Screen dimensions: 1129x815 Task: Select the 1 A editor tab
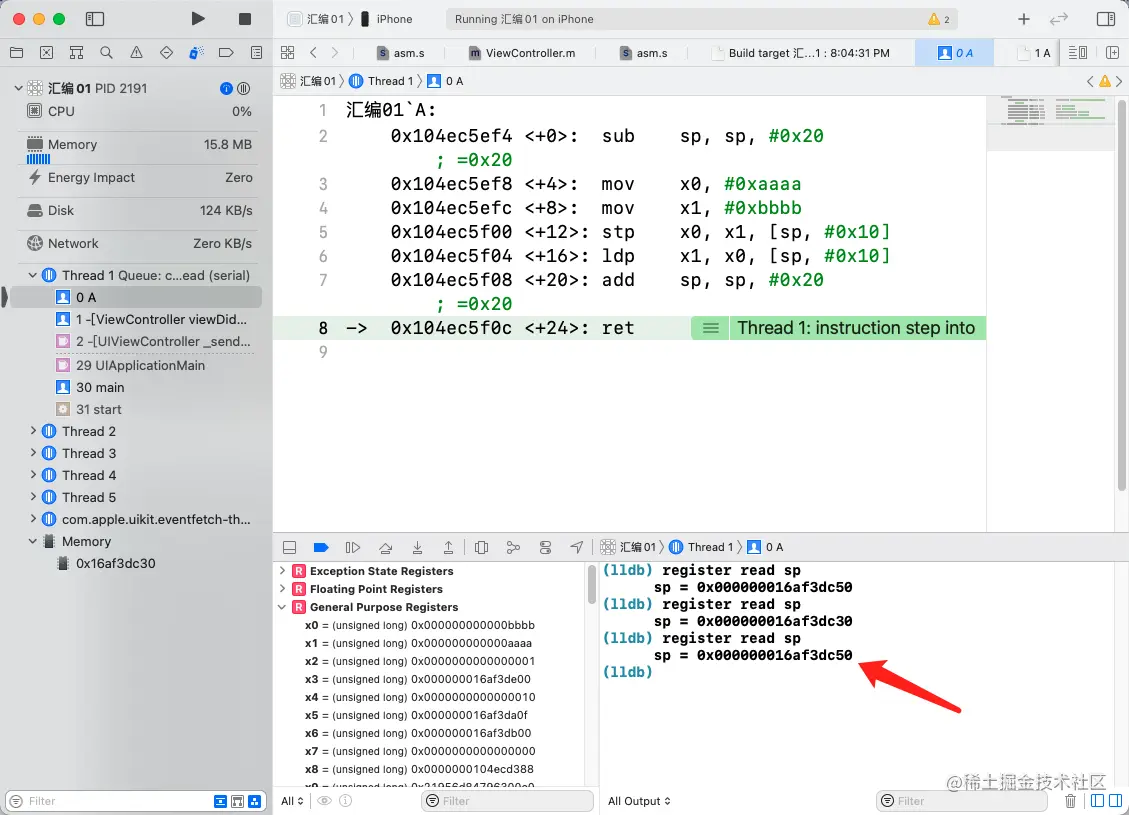(x=1034, y=53)
